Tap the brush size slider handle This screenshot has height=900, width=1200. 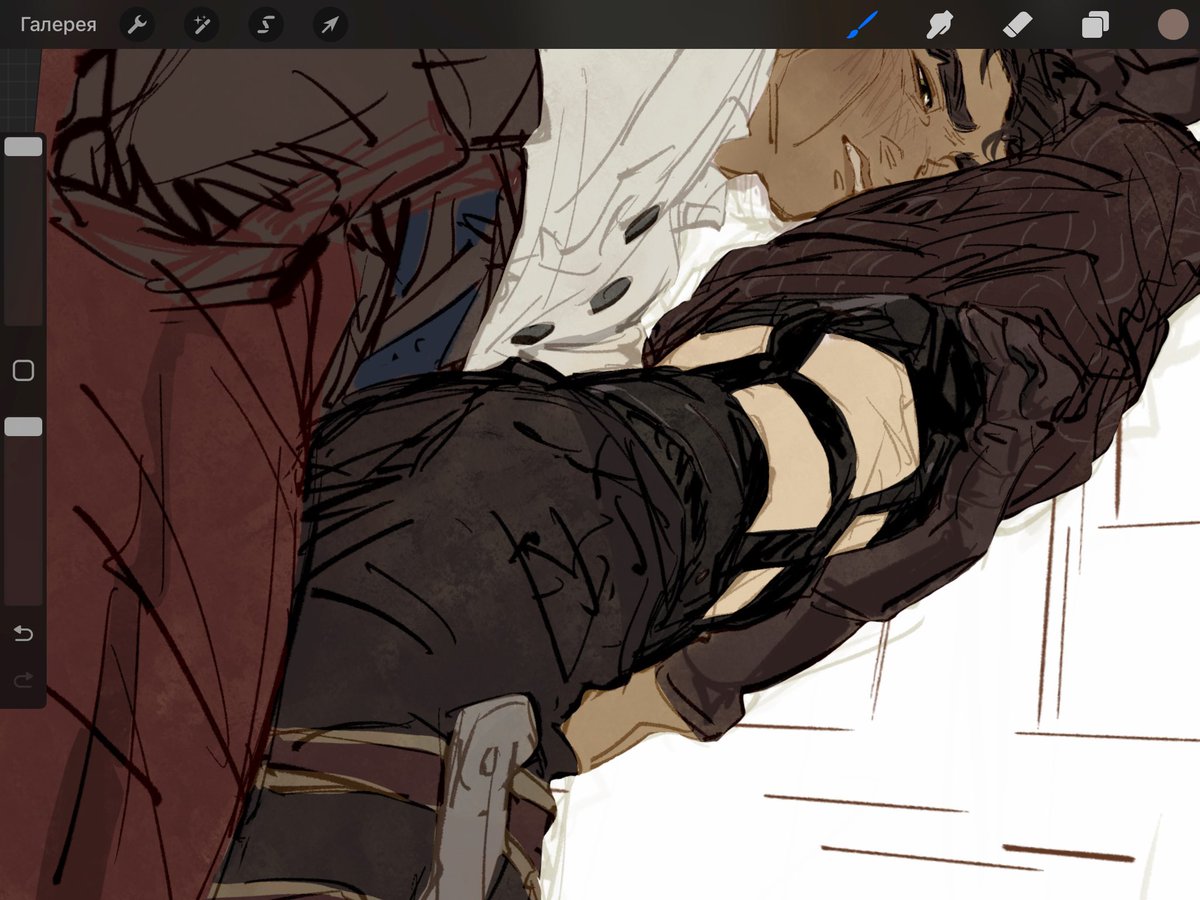pyautogui.click(x=23, y=147)
